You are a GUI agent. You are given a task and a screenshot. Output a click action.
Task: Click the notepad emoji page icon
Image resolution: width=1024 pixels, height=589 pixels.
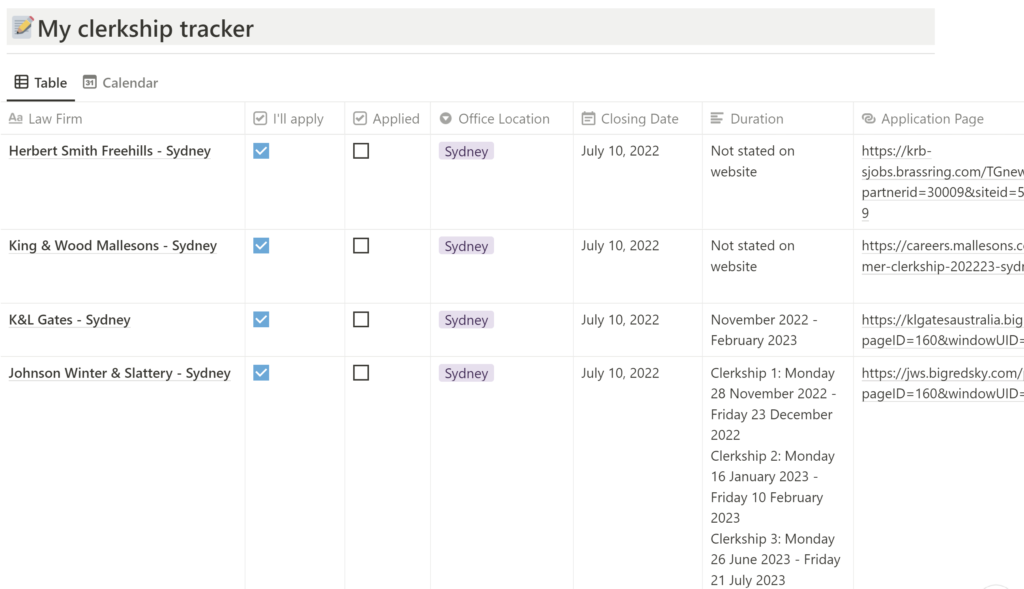(22, 27)
